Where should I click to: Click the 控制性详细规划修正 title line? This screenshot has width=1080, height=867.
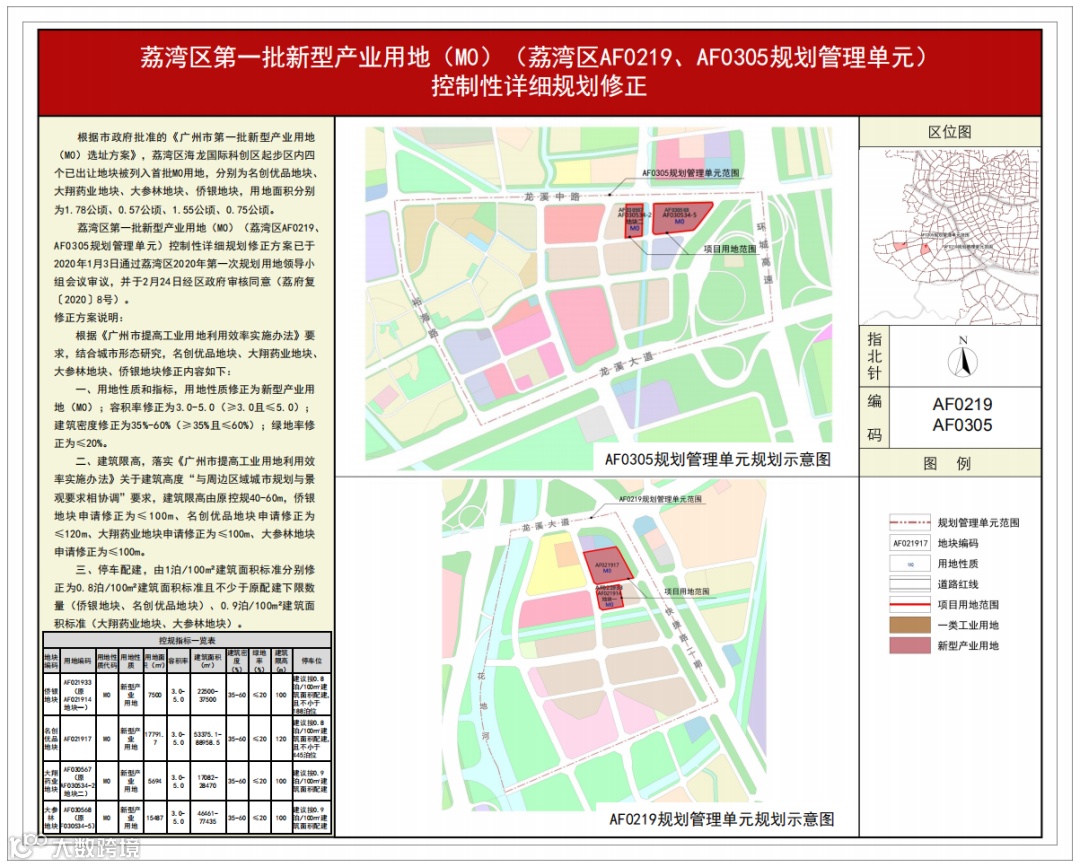[539, 86]
